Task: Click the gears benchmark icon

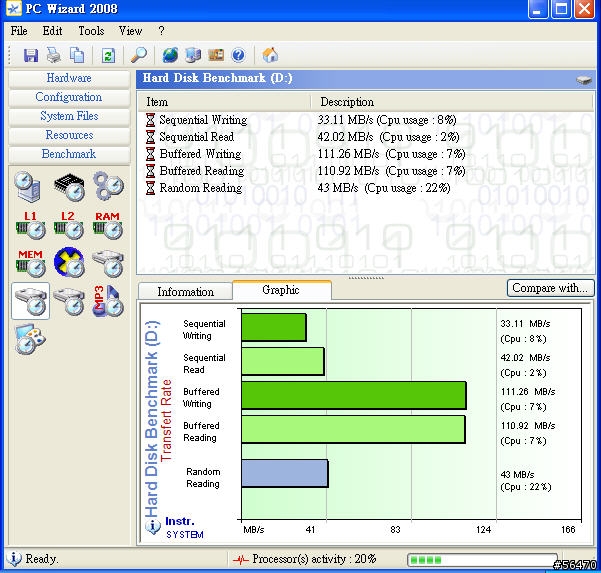Action: click(x=108, y=186)
